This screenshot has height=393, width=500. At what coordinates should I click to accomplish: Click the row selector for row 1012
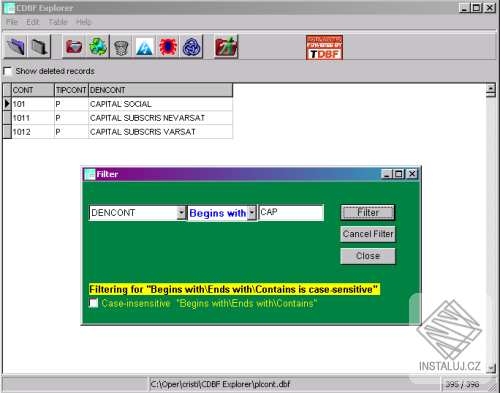pos(7,132)
